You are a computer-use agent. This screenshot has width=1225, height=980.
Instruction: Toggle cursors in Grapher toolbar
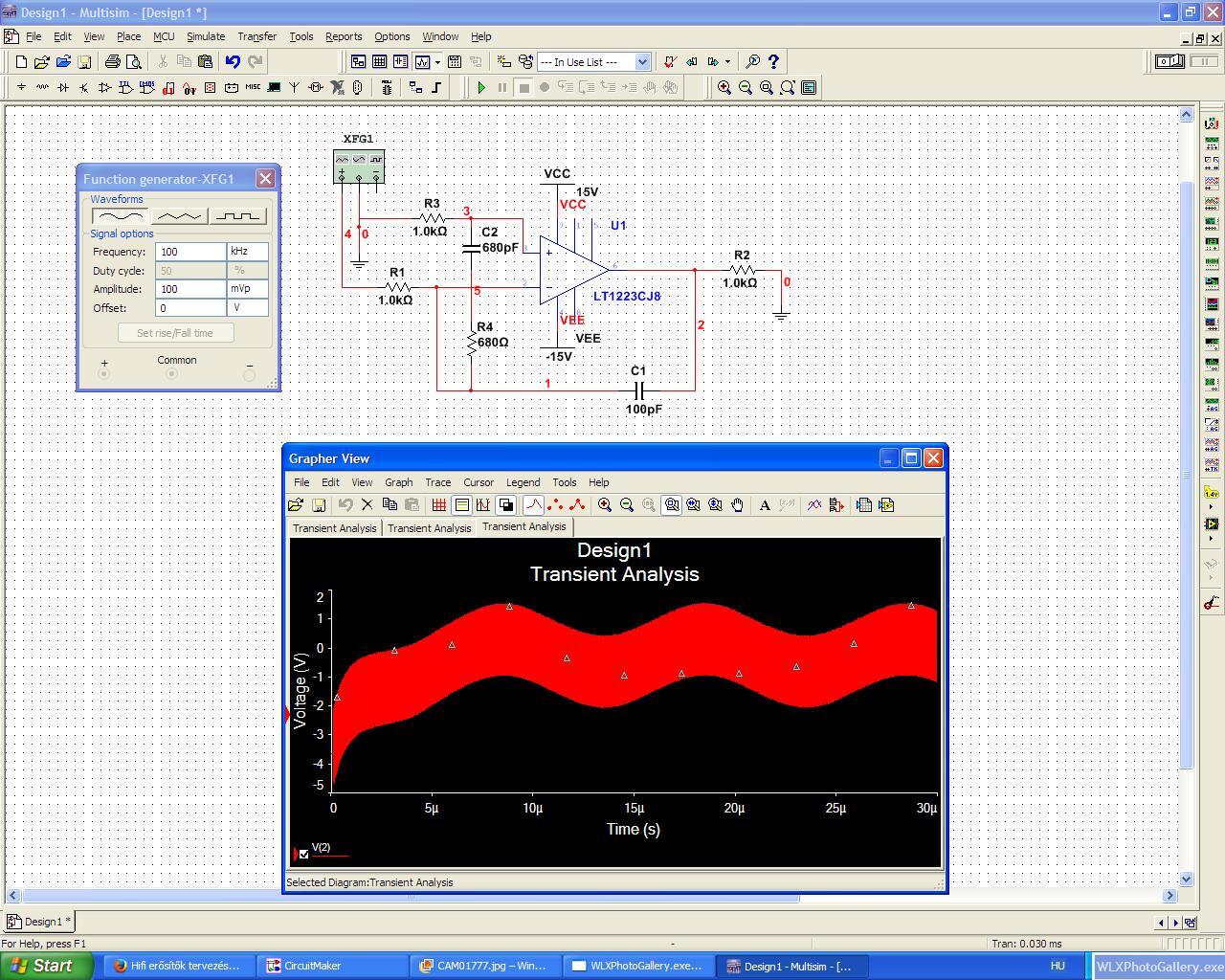[x=483, y=505]
